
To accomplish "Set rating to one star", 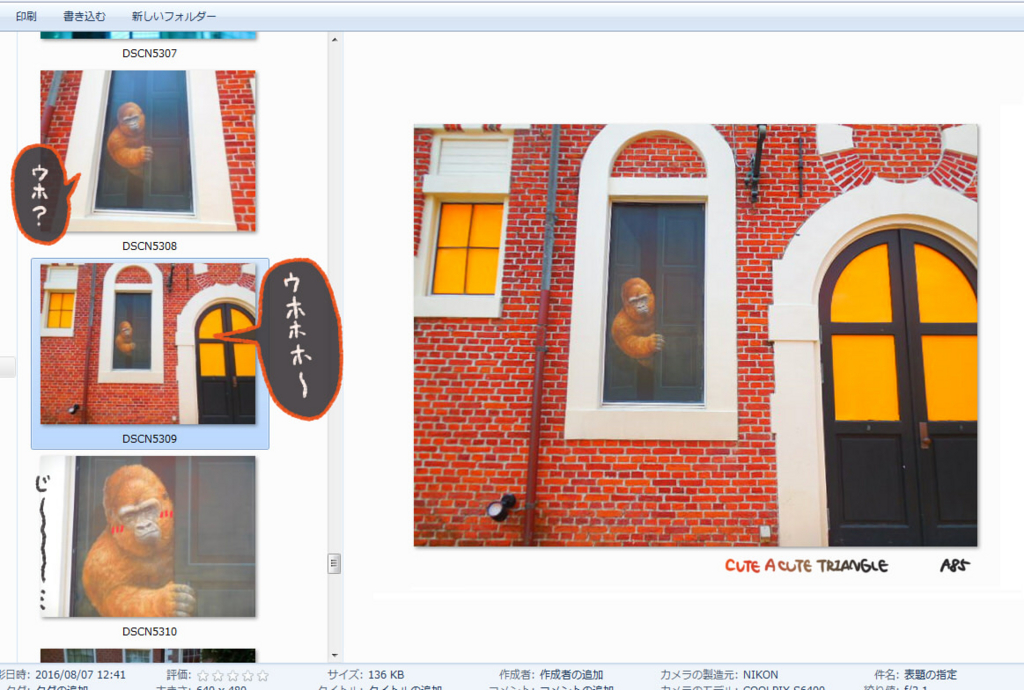I will click(203, 676).
